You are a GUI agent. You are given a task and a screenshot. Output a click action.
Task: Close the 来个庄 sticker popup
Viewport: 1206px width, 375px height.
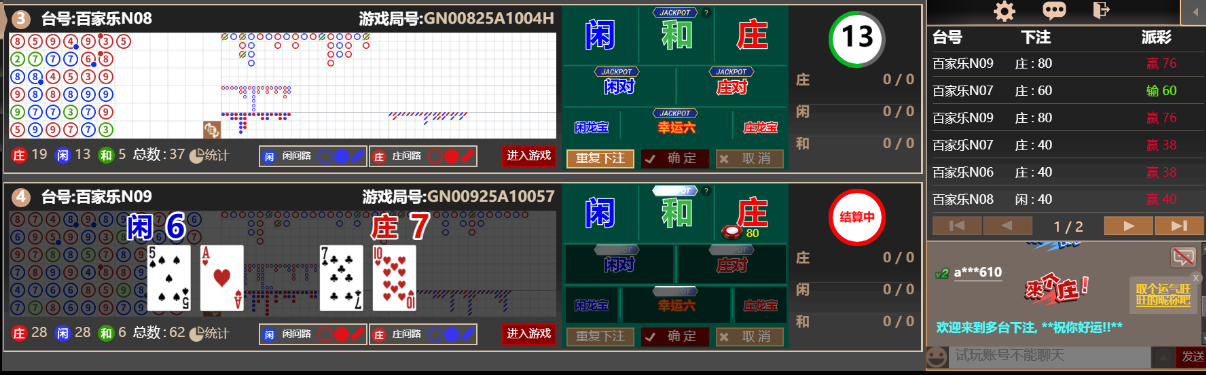click(1195, 277)
